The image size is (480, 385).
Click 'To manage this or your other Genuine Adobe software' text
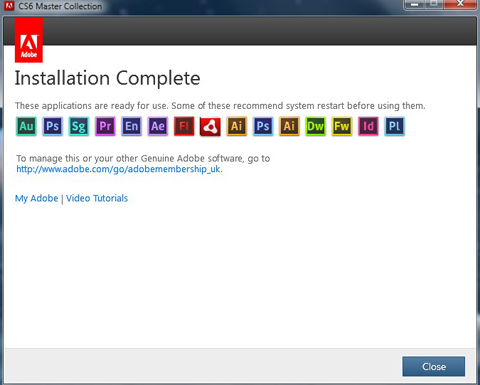143,158
